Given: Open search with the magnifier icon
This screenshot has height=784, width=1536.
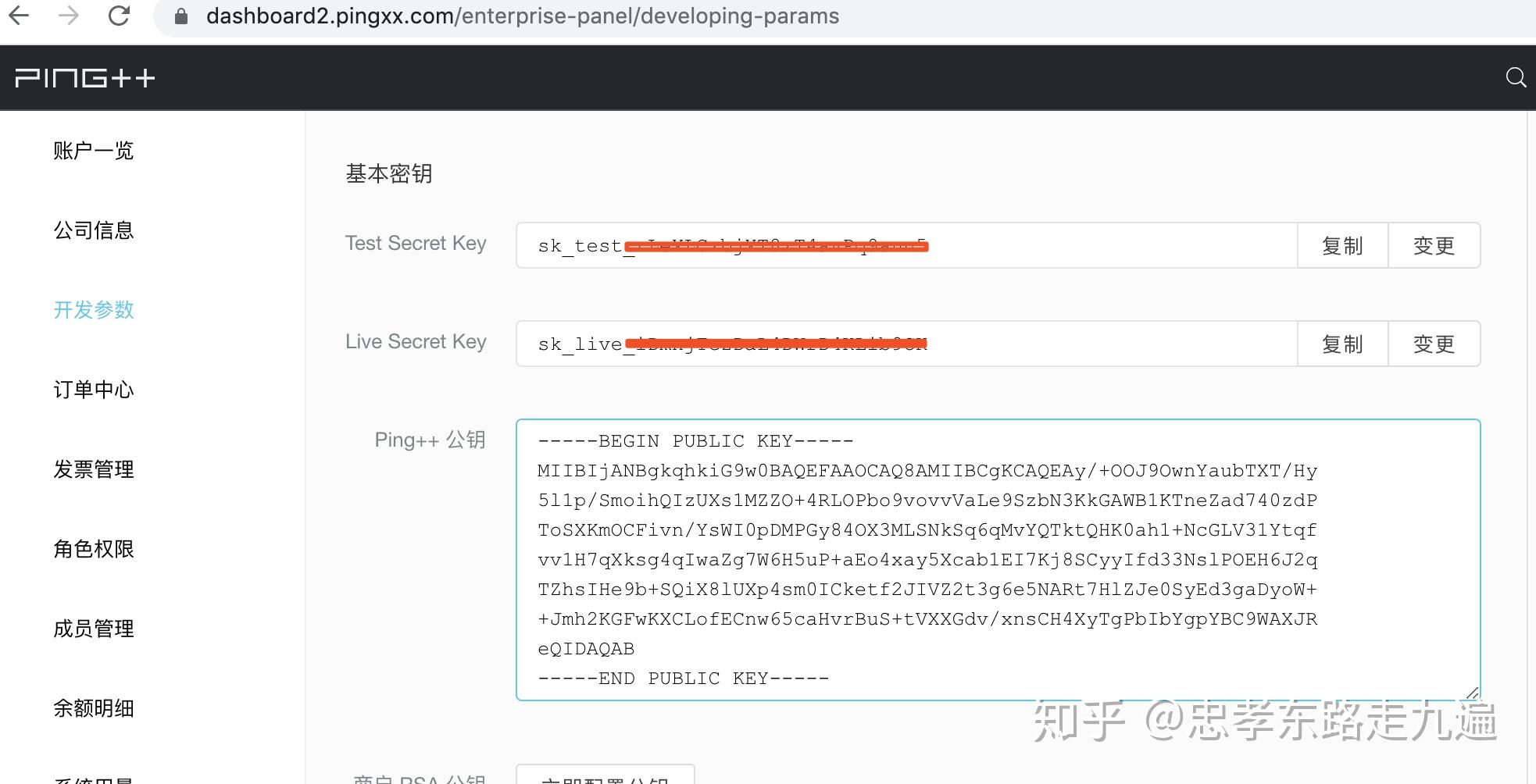Looking at the screenshot, I should pos(1516,77).
